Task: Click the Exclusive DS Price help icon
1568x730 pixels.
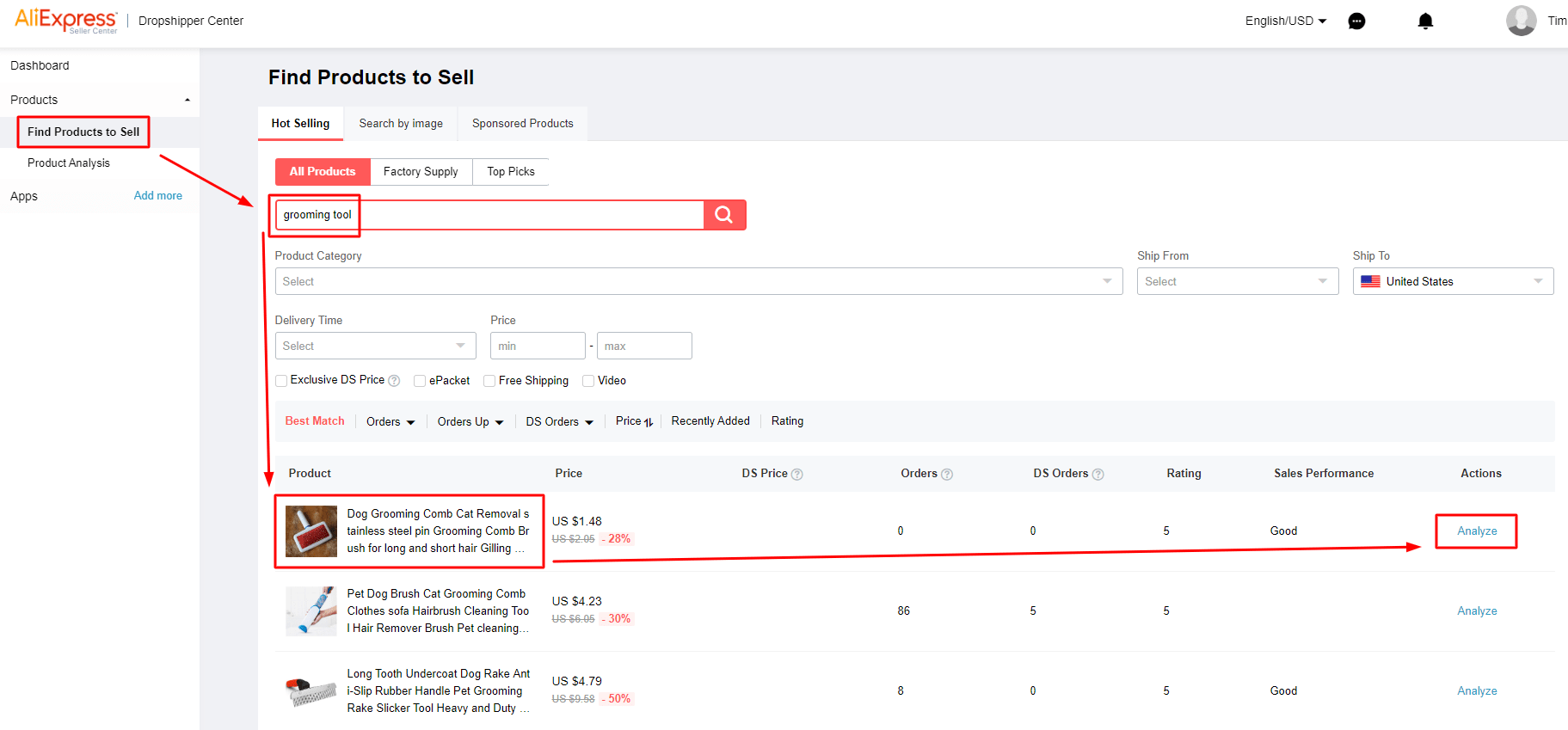Action: coord(394,381)
